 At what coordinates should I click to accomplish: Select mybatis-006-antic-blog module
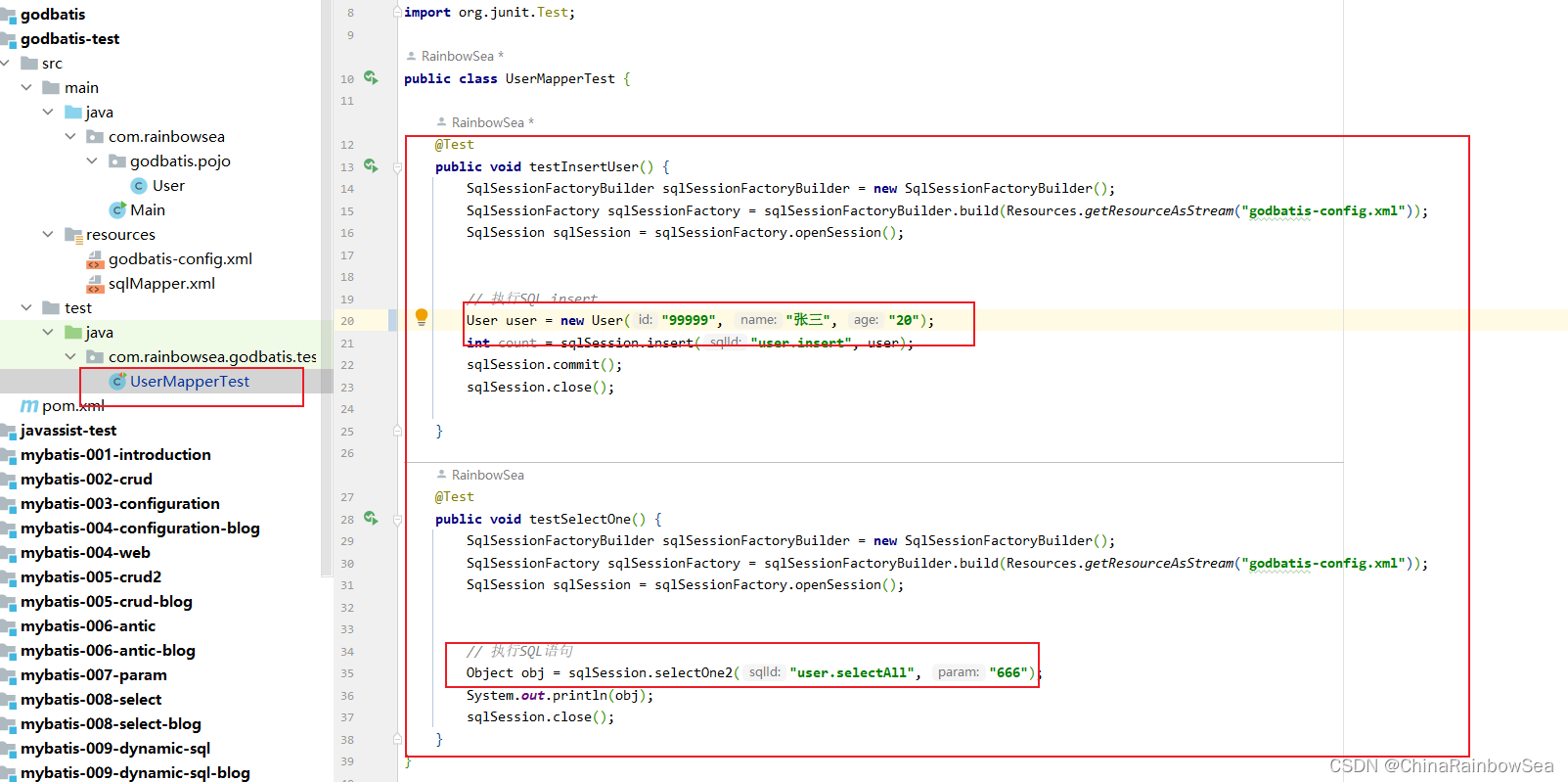coord(108,651)
